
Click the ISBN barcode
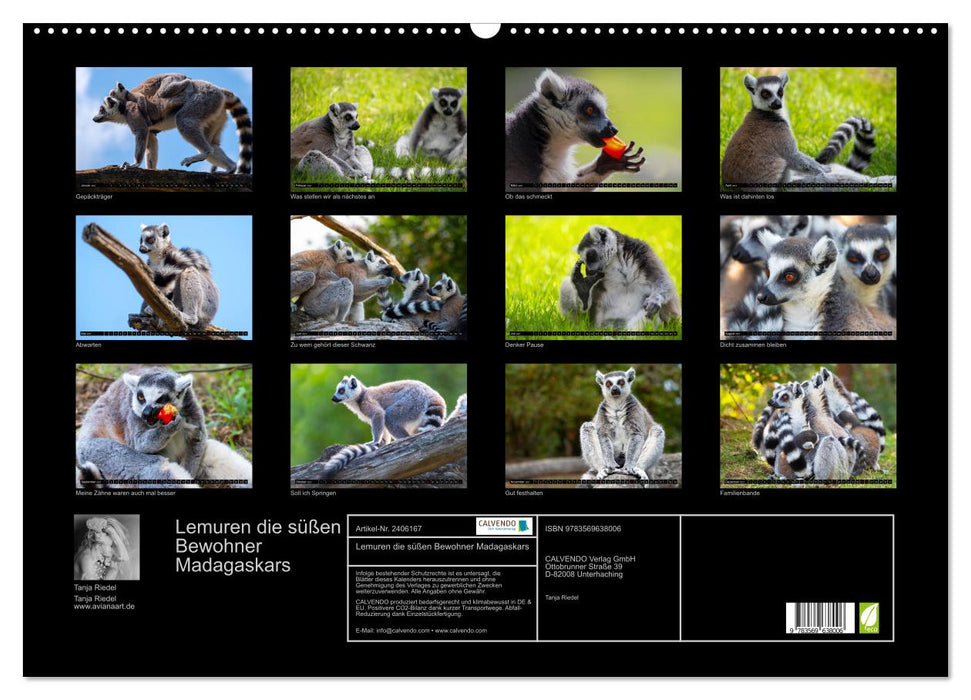pyautogui.click(x=820, y=618)
